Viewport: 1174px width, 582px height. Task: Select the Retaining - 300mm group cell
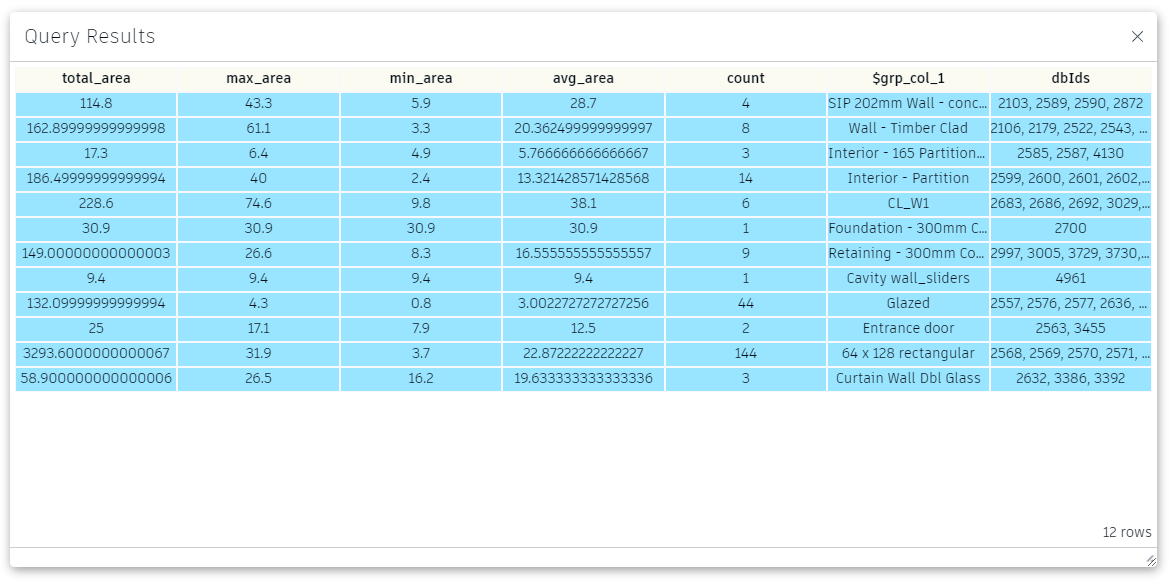coord(908,253)
